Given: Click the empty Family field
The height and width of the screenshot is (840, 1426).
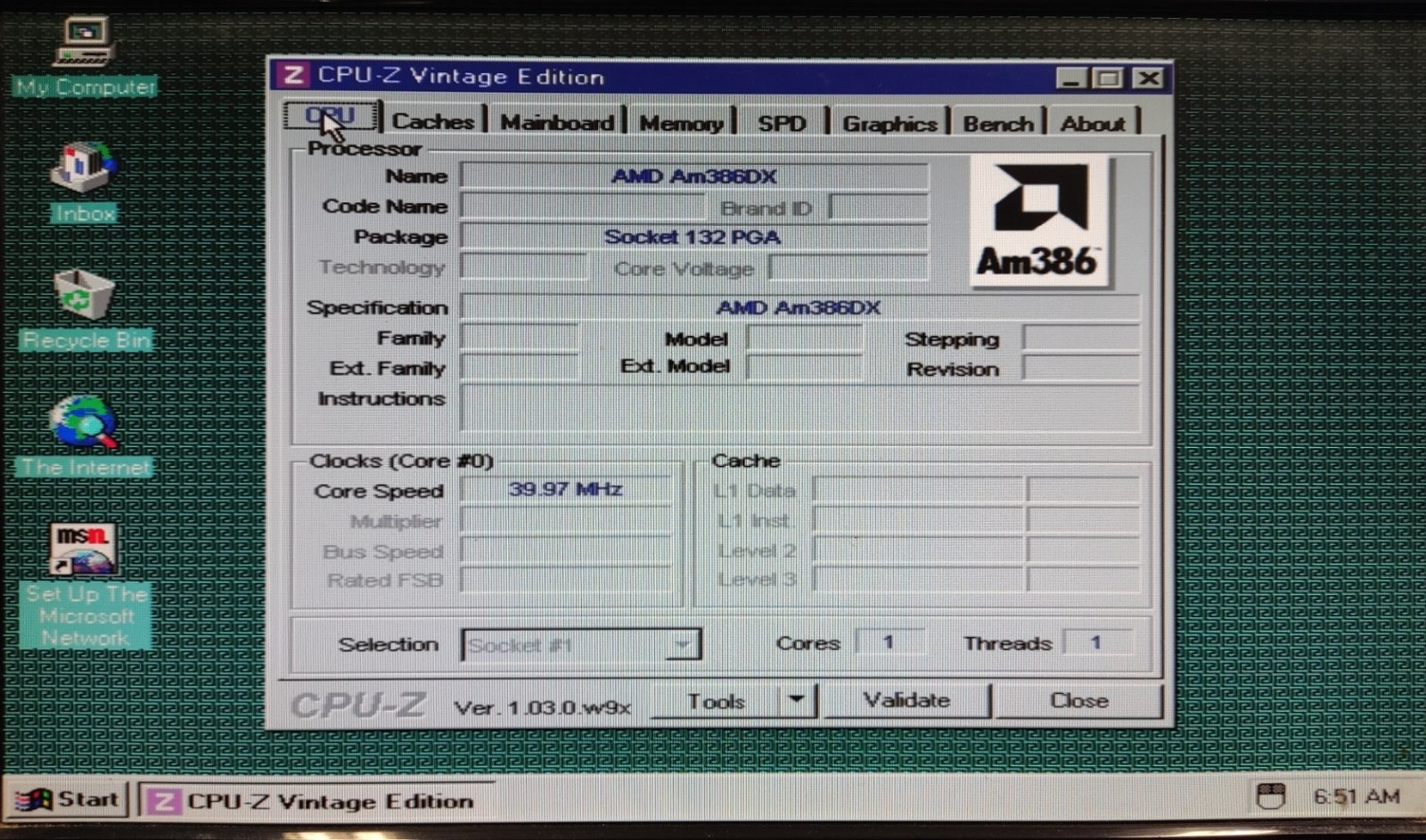Looking at the screenshot, I should tap(520, 338).
